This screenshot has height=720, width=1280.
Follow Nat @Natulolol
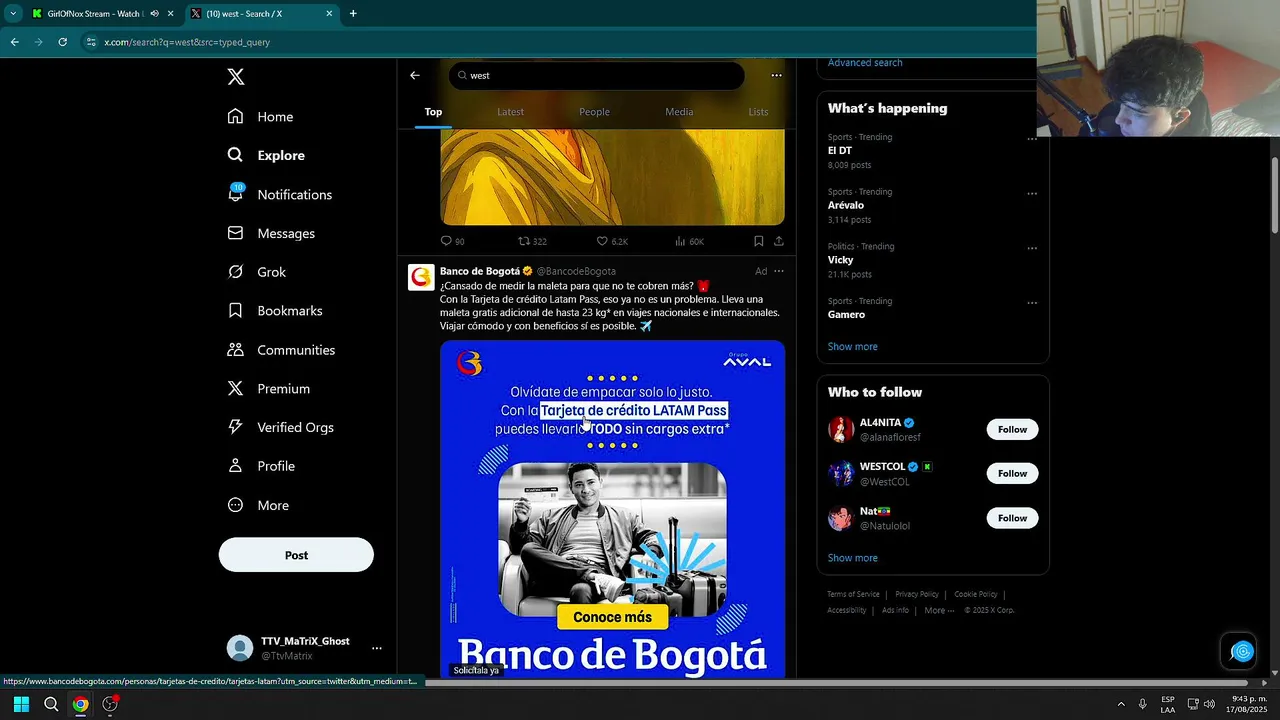[x=1012, y=518]
